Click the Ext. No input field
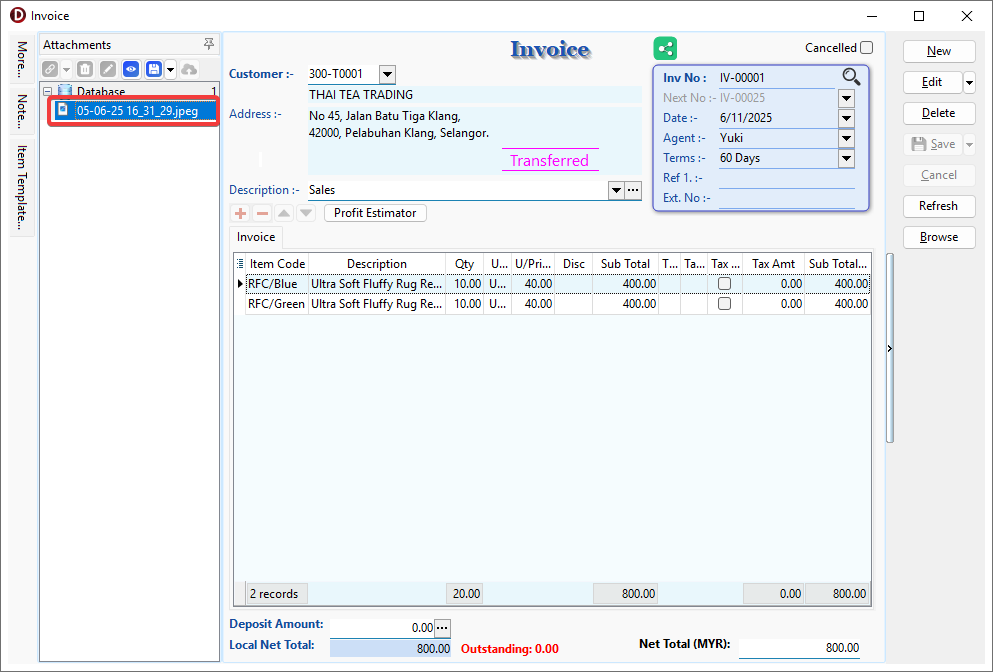This screenshot has width=993, height=672. (x=787, y=198)
